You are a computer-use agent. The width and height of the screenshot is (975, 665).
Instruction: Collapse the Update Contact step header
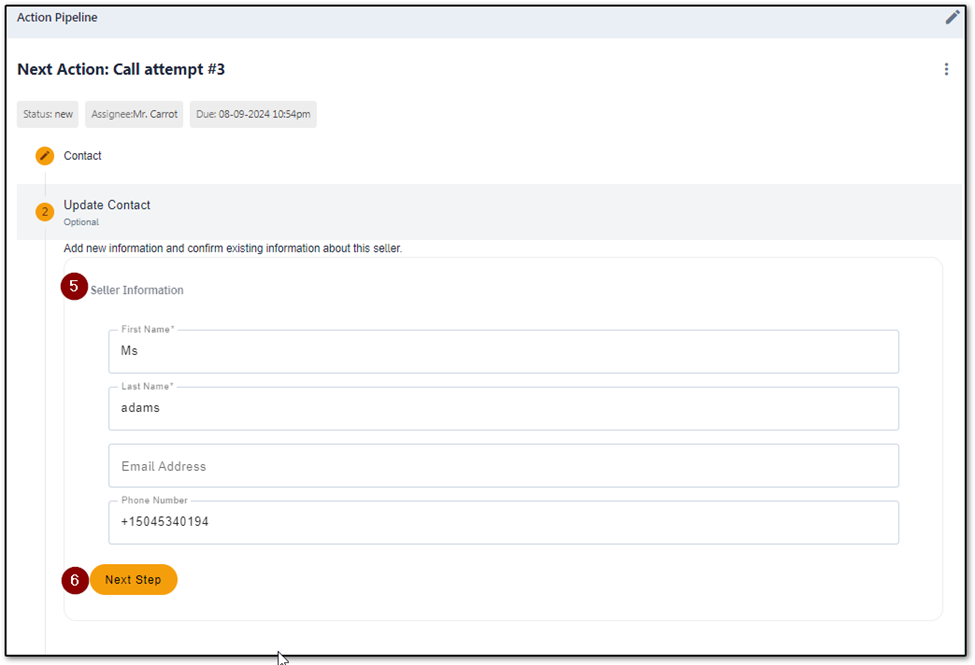click(489, 212)
